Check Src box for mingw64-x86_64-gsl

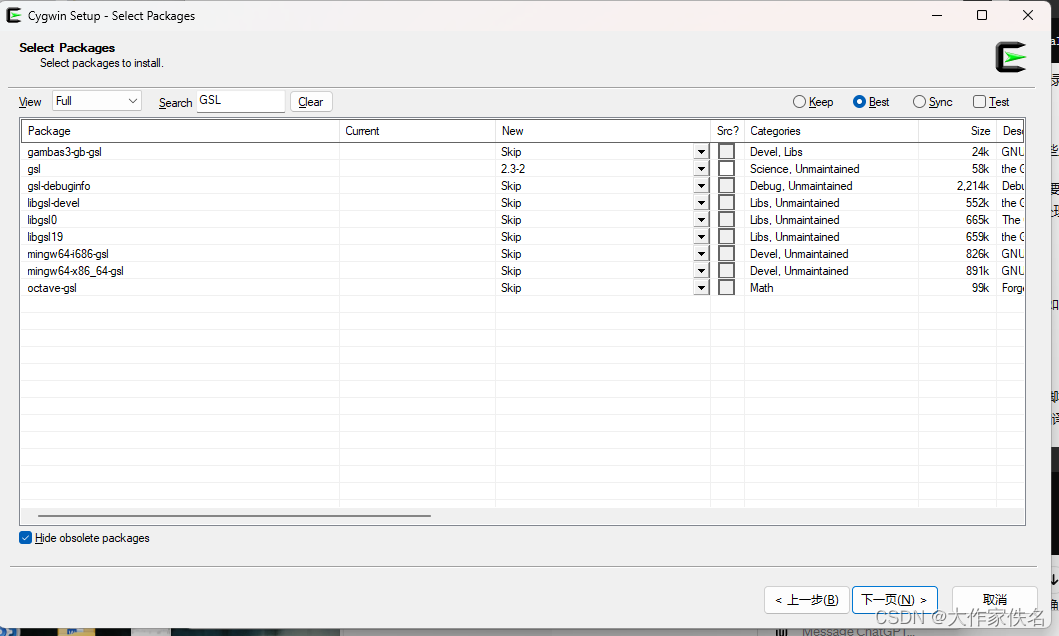pyautogui.click(x=726, y=270)
